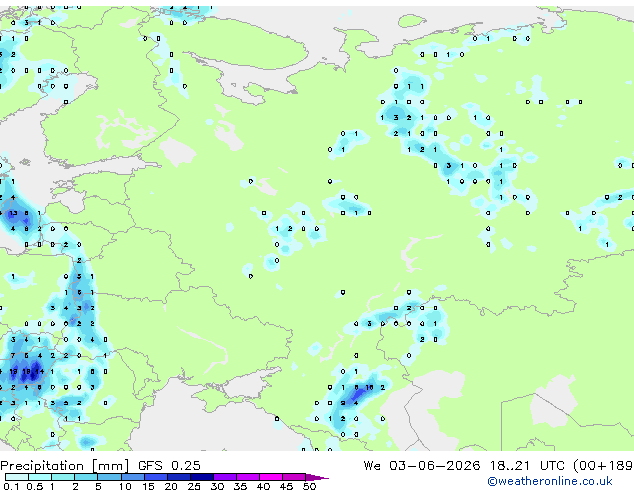Viewport: 634px width, 490px height.
Task: Click the precipitation value '13' on the map
Action: 13,213
